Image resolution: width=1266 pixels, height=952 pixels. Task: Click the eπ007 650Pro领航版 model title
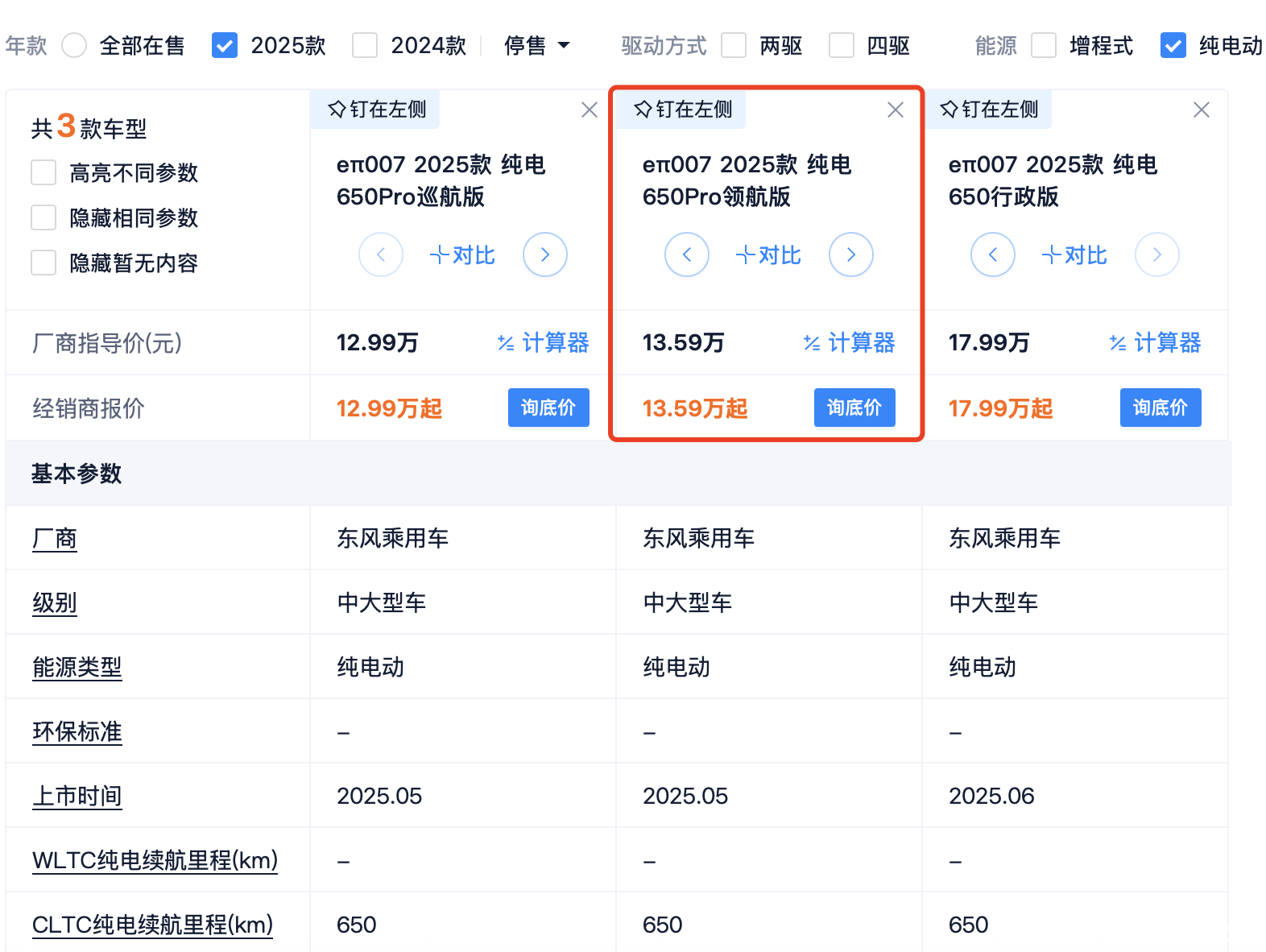click(x=747, y=180)
